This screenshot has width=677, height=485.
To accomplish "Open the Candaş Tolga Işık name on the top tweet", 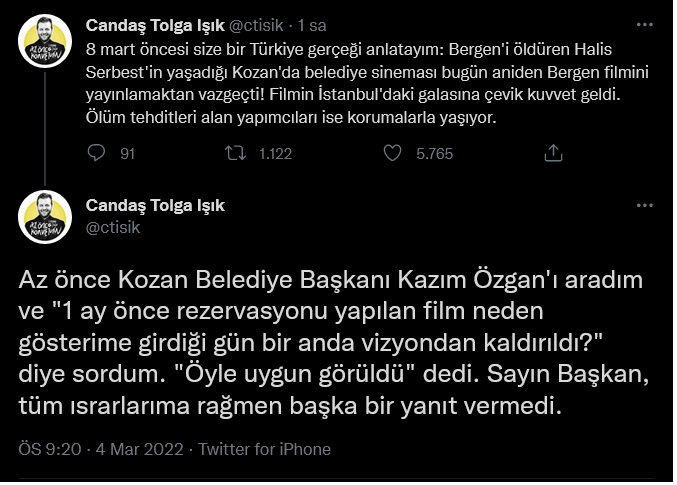I will pyautogui.click(x=155, y=24).
